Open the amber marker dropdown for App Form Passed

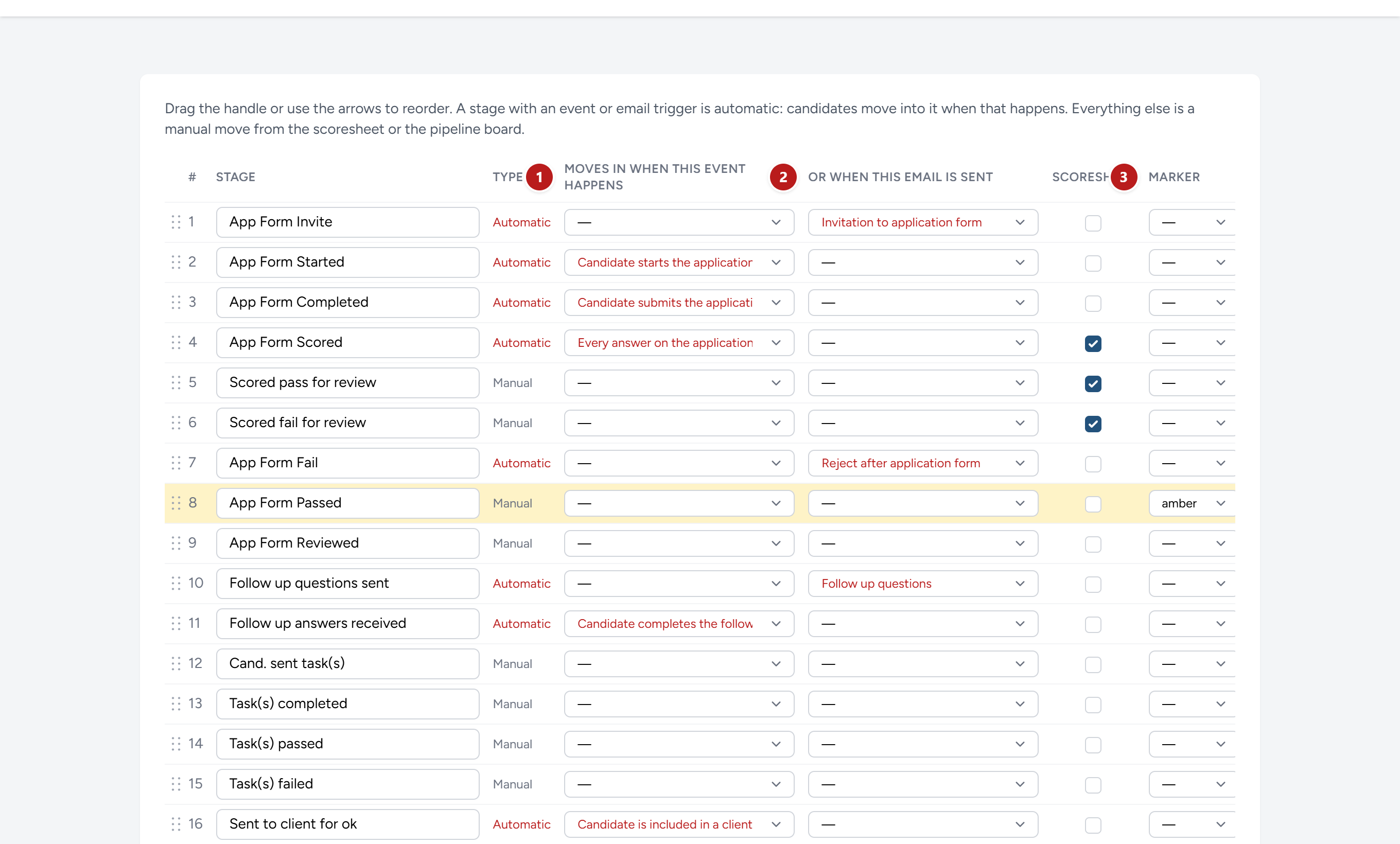pyautogui.click(x=1192, y=503)
